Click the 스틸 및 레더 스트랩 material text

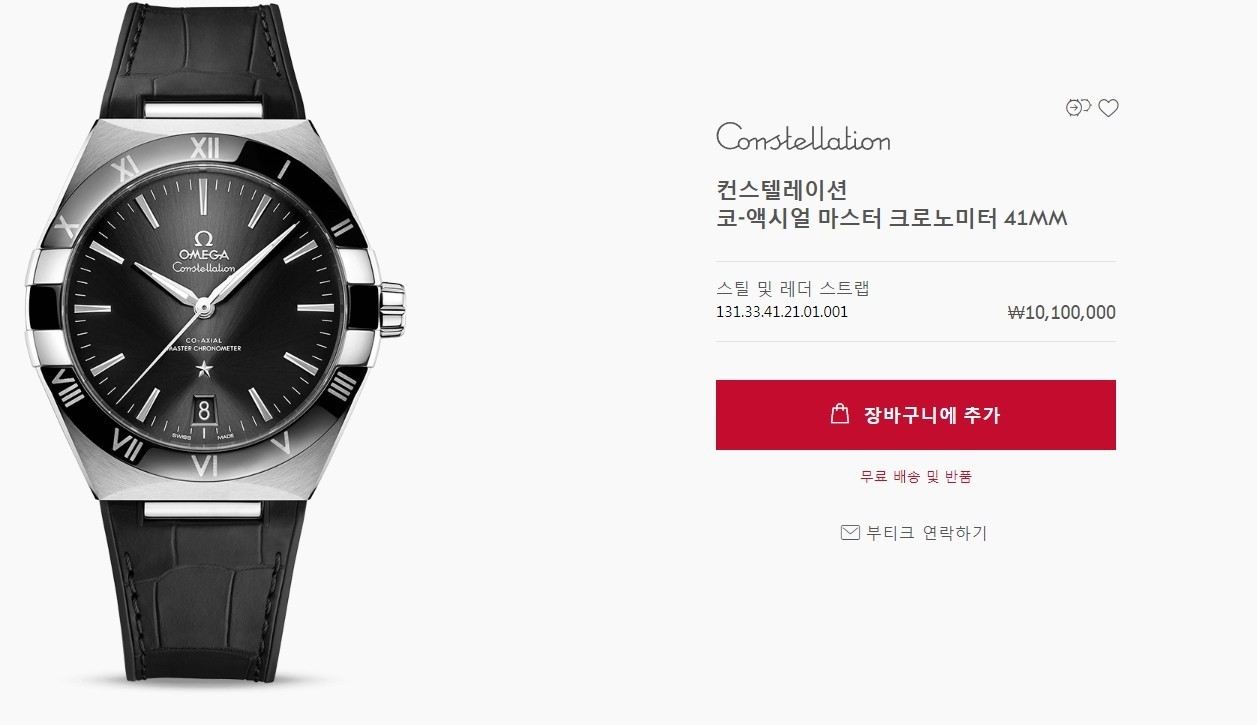click(x=793, y=289)
